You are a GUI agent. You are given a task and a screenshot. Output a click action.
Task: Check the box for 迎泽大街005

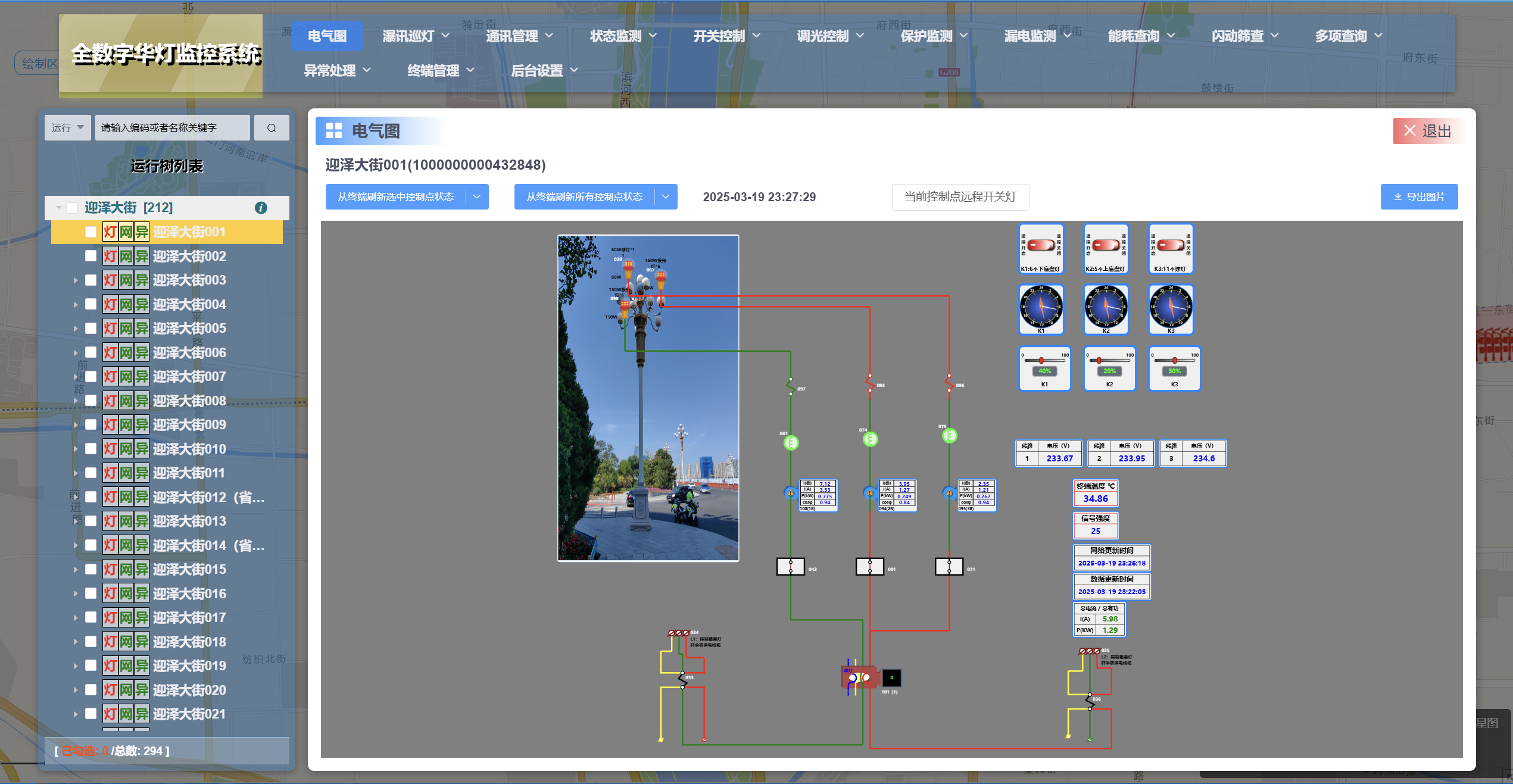pos(91,329)
